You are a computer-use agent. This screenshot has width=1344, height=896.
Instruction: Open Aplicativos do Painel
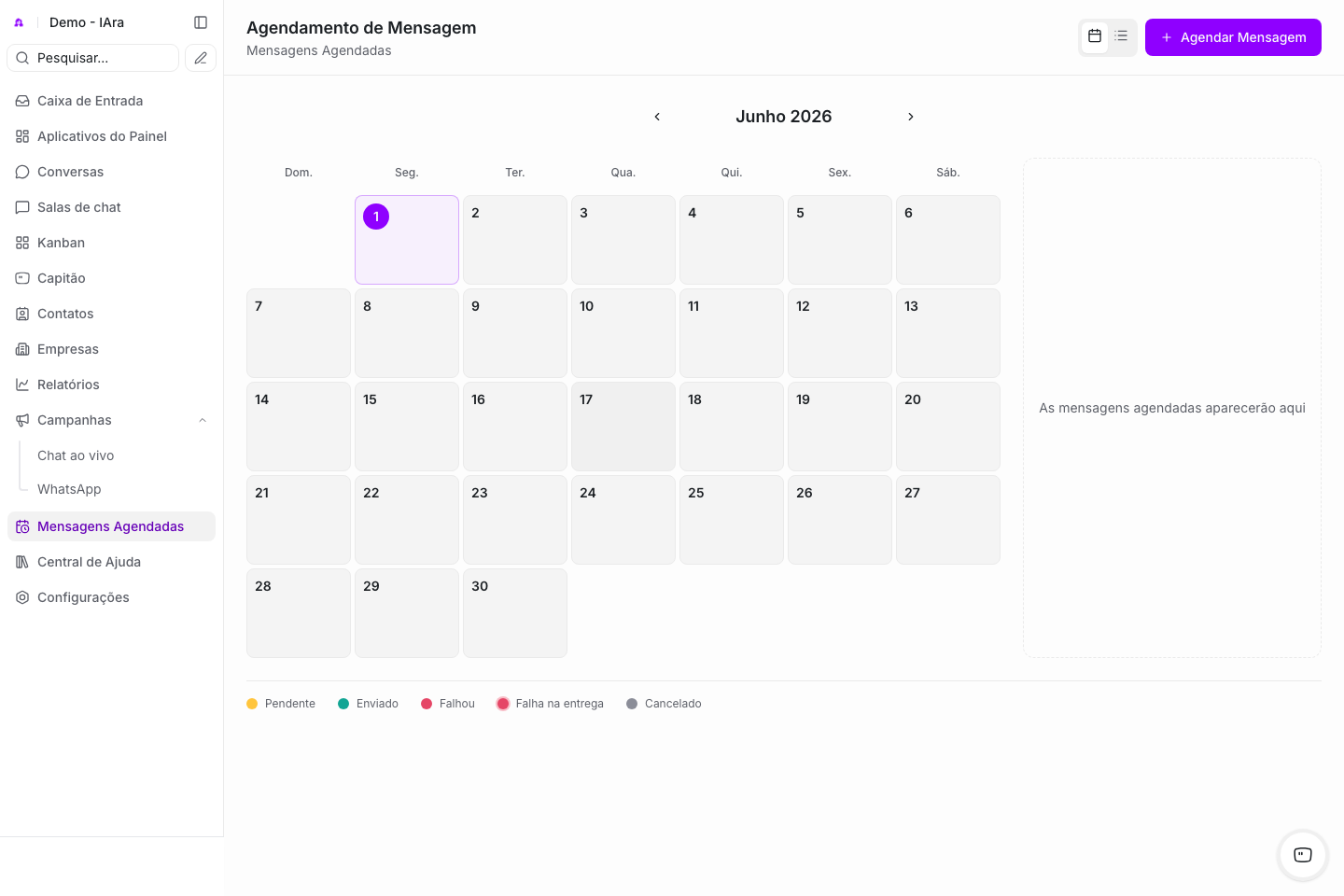111,136
